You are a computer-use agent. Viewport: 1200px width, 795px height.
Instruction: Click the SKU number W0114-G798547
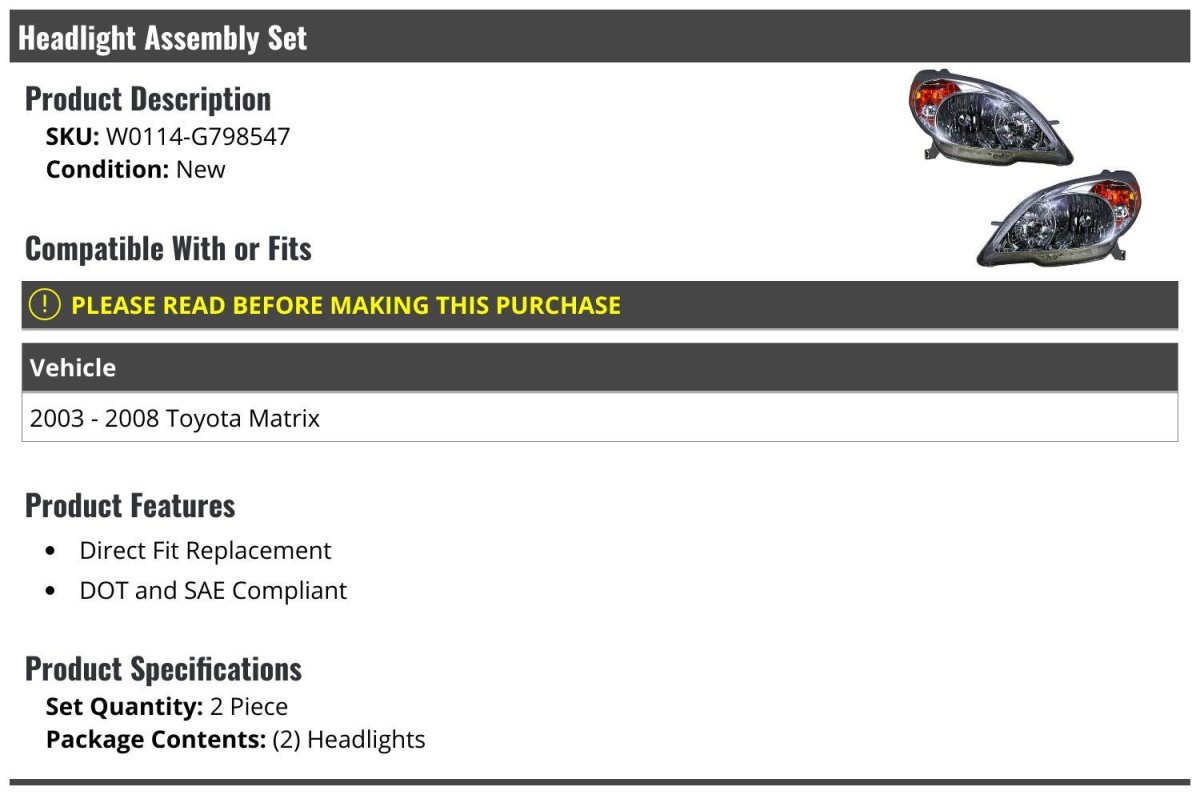(198, 136)
